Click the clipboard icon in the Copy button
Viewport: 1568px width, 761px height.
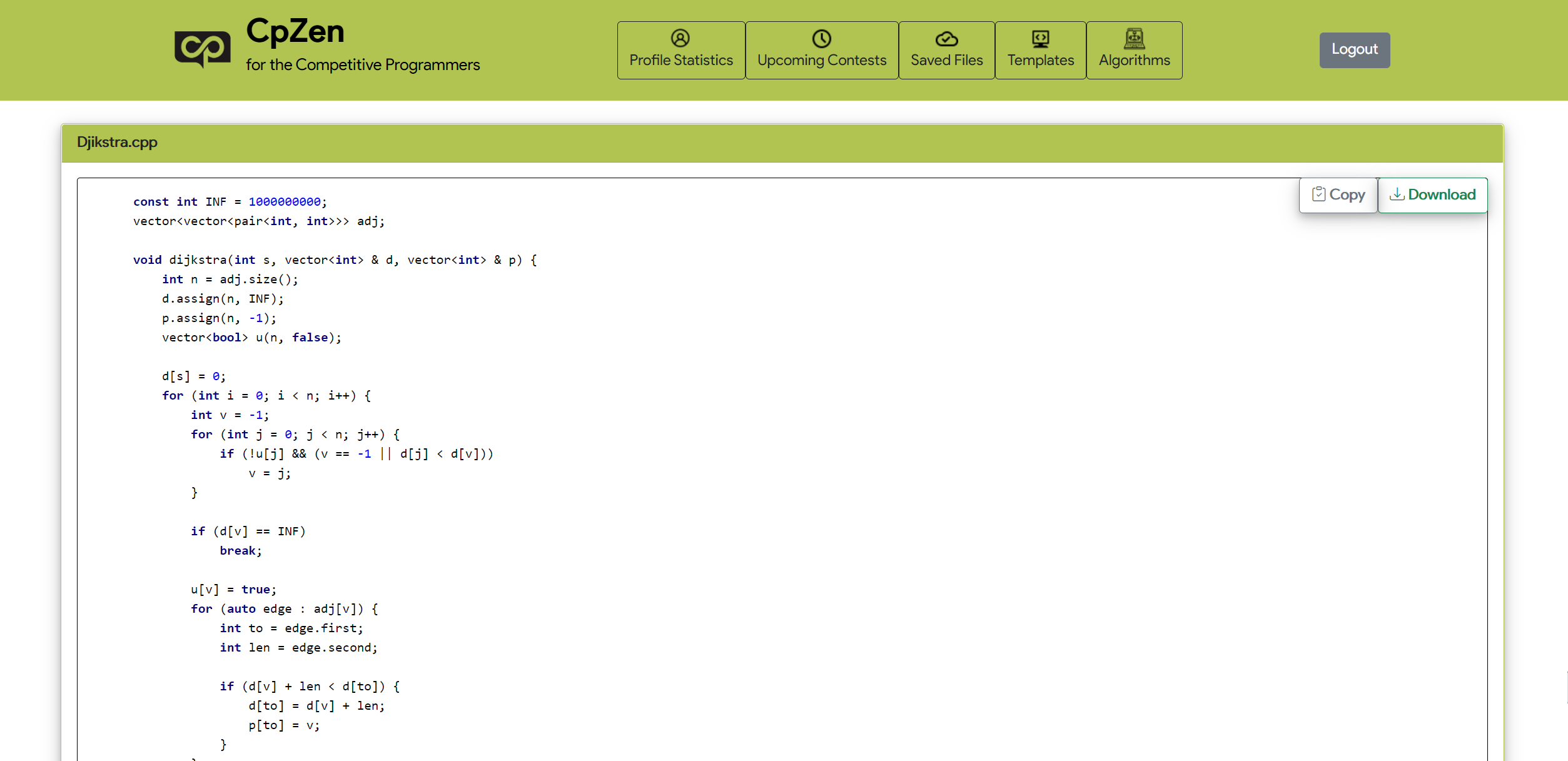(x=1318, y=194)
